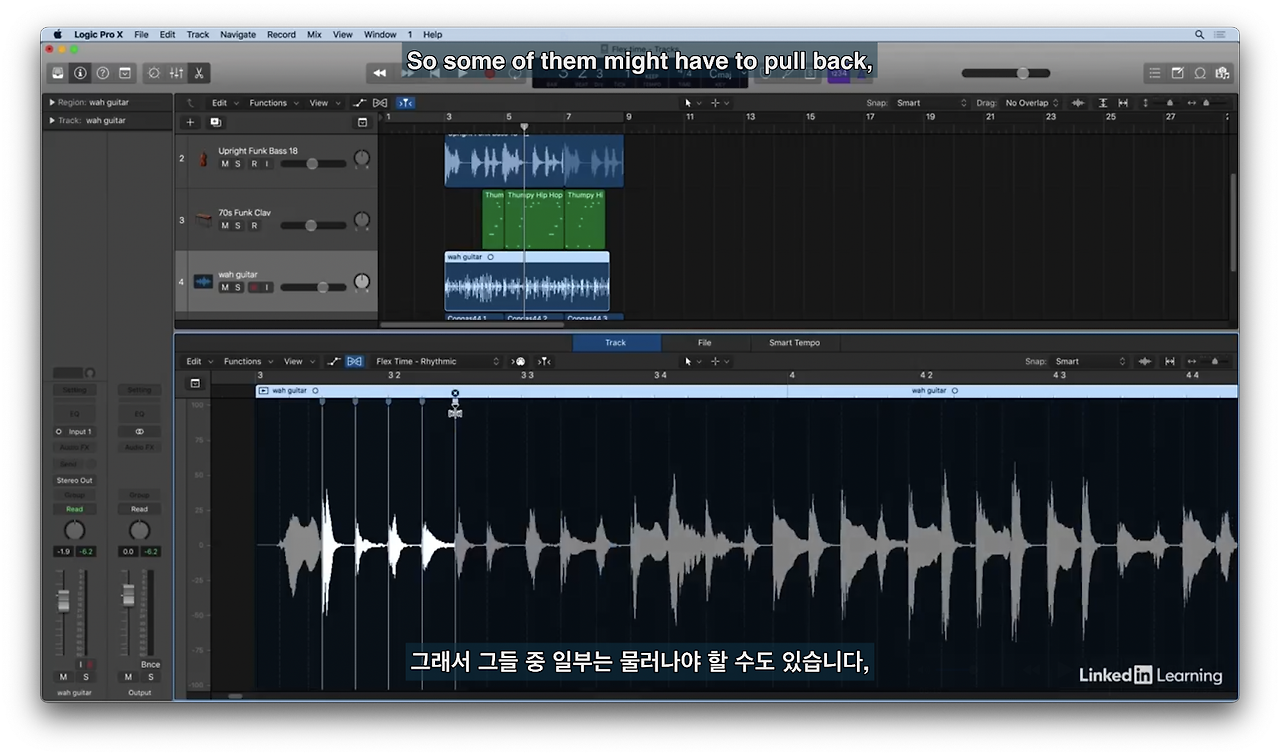Click the Stereo Out output button
This screenshot has width=1280, height=756.
[74, 480]
